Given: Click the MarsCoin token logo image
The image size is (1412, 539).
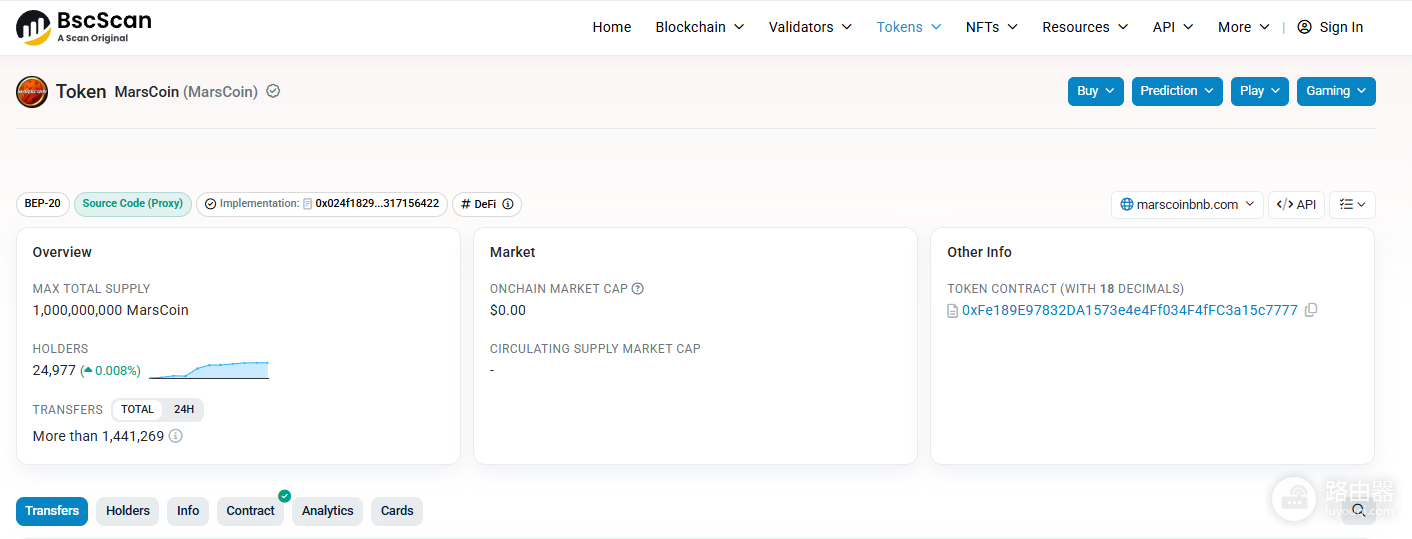Looking at the screenshot, I should click(x=32, y=92).
